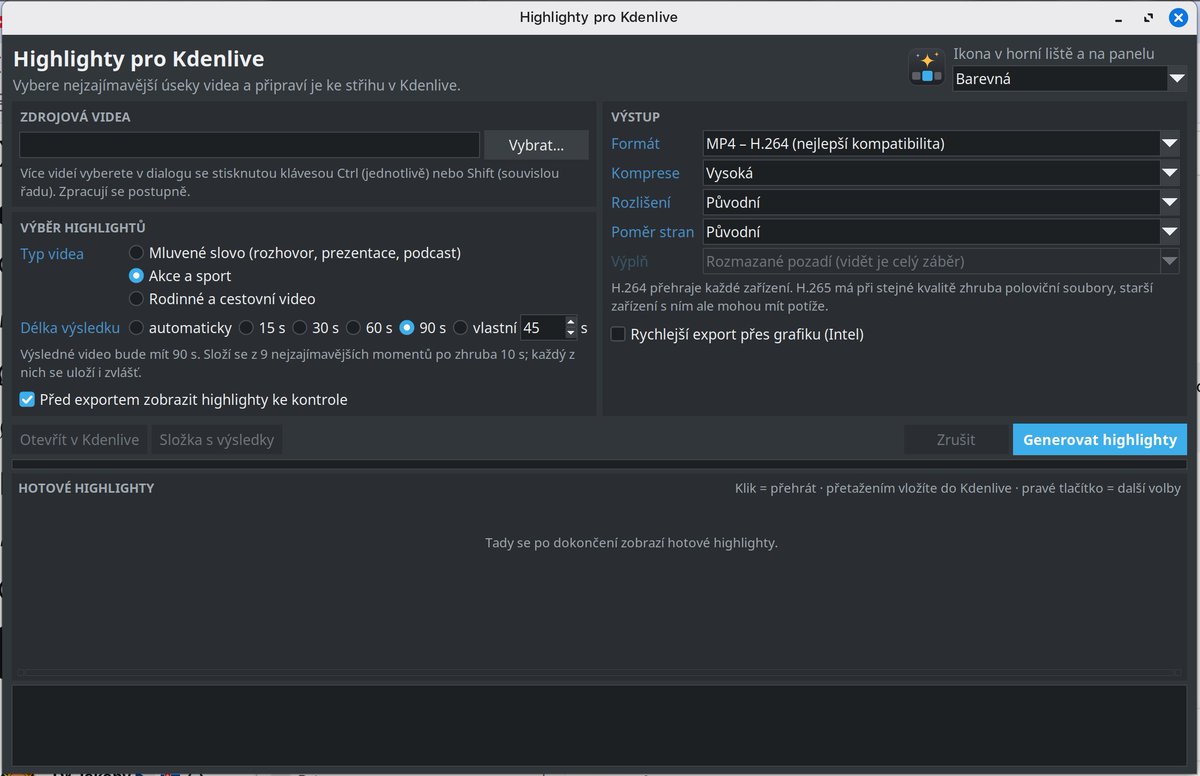This screenshot has height=776, width=1200.
Task: Click the progress bar below the buttons
Action: pos(599,464)
